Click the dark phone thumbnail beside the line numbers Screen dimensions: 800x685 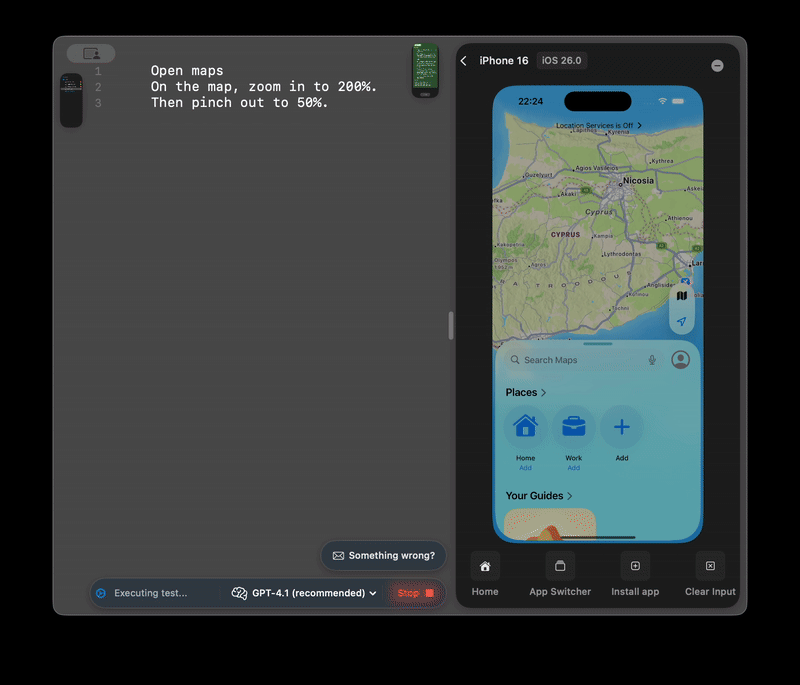point(71,100)
